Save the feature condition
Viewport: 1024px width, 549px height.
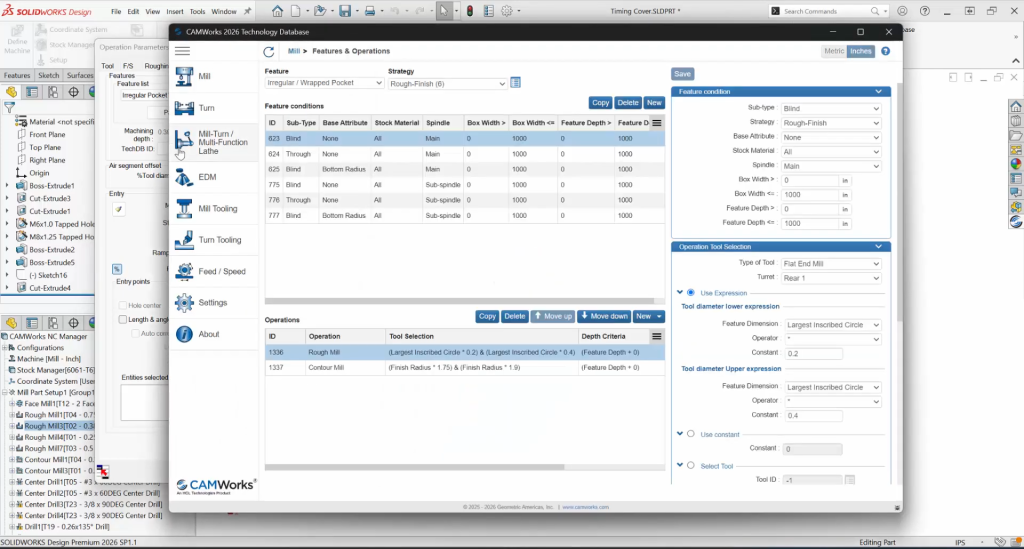[682, 74]
